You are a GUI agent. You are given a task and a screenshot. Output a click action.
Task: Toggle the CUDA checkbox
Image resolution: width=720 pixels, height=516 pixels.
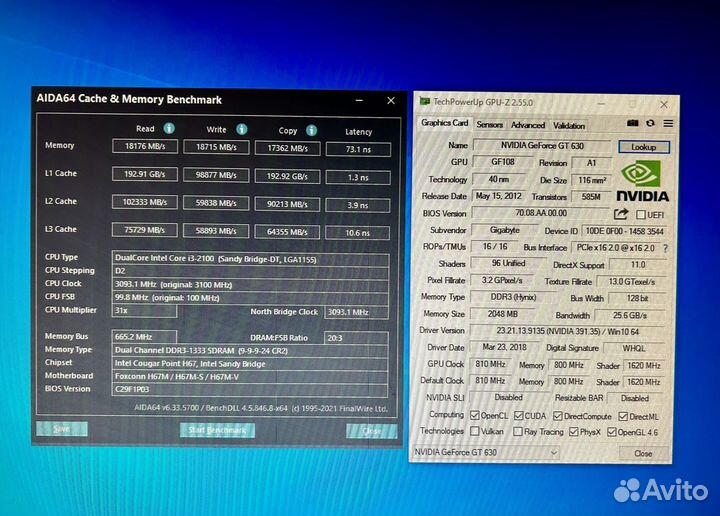[518, 415]
